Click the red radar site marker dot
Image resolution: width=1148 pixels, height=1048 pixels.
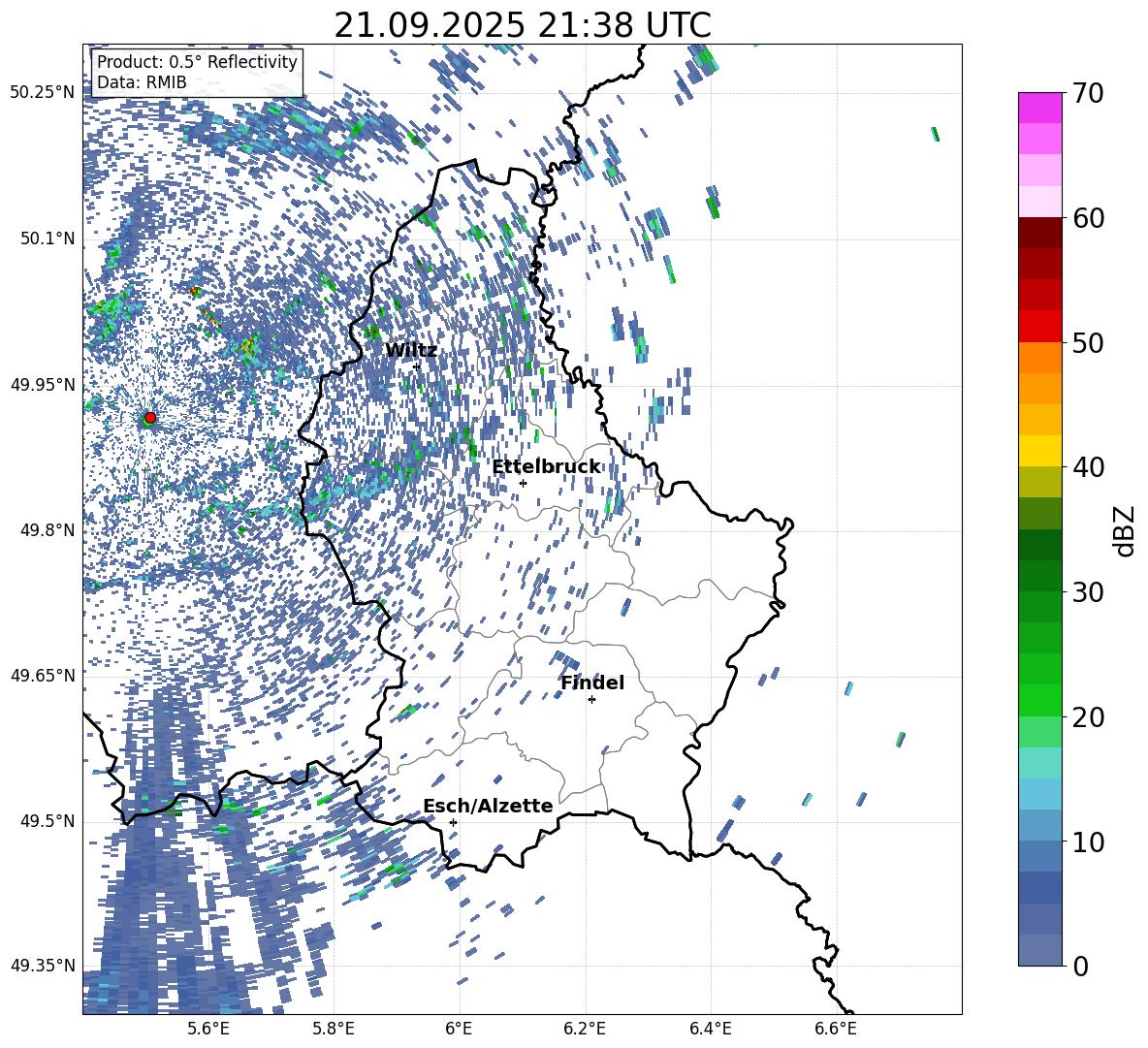click(150, 417)
